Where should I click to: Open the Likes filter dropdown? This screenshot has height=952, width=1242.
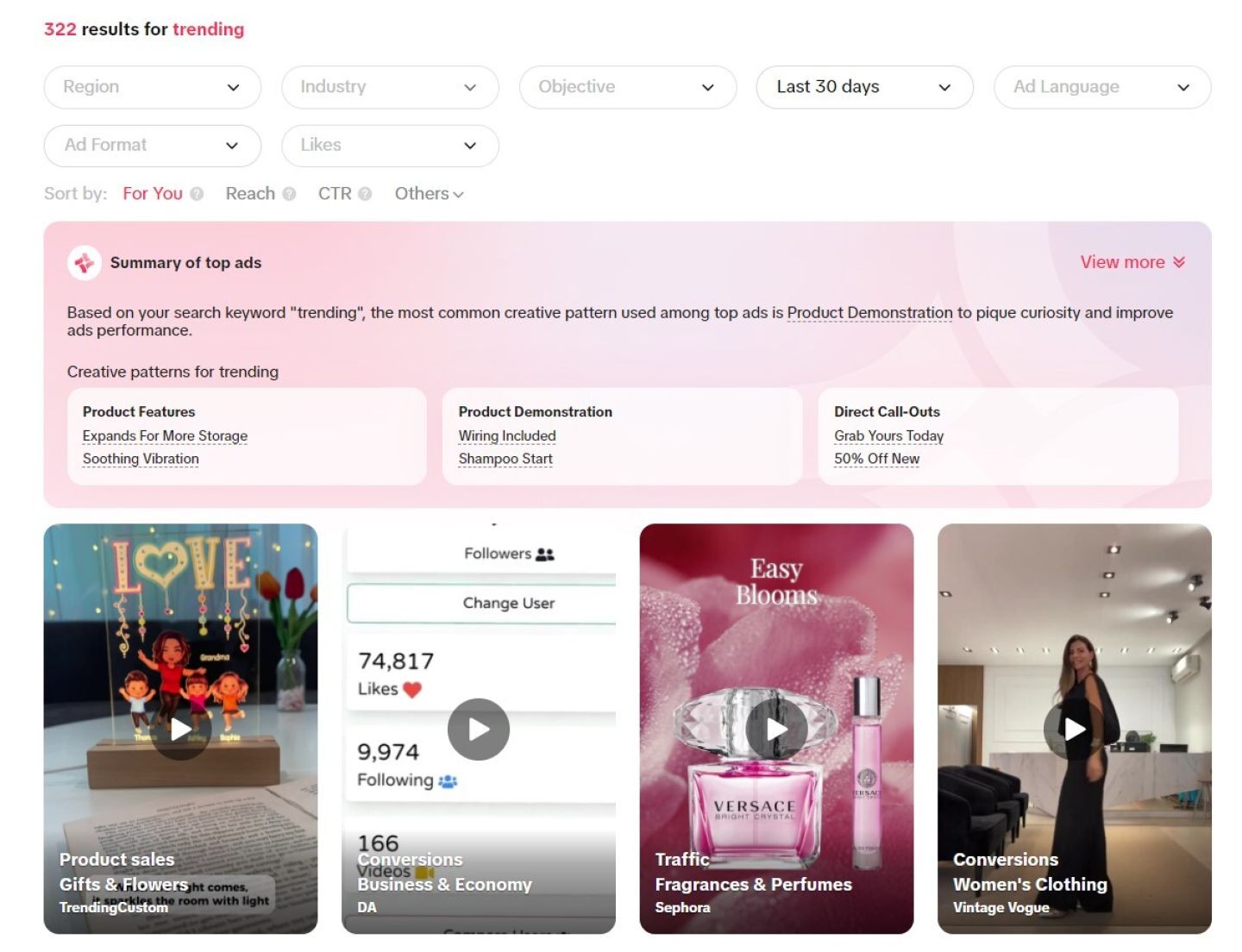390,146
